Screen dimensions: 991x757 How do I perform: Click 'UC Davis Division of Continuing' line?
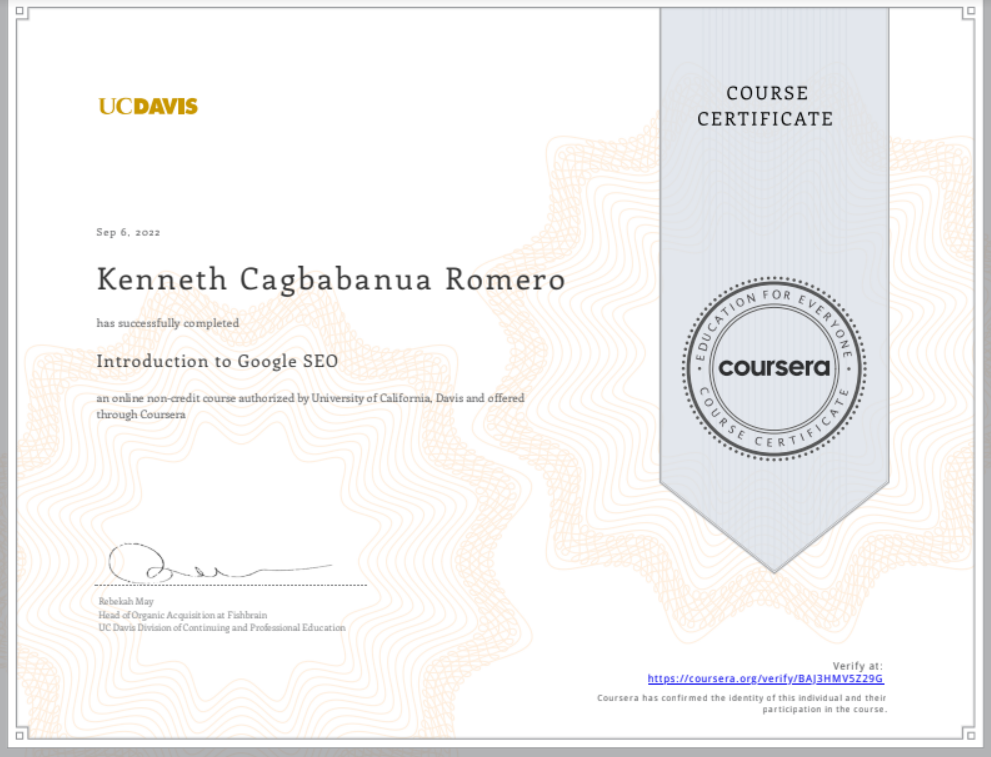tap(222, 627)
